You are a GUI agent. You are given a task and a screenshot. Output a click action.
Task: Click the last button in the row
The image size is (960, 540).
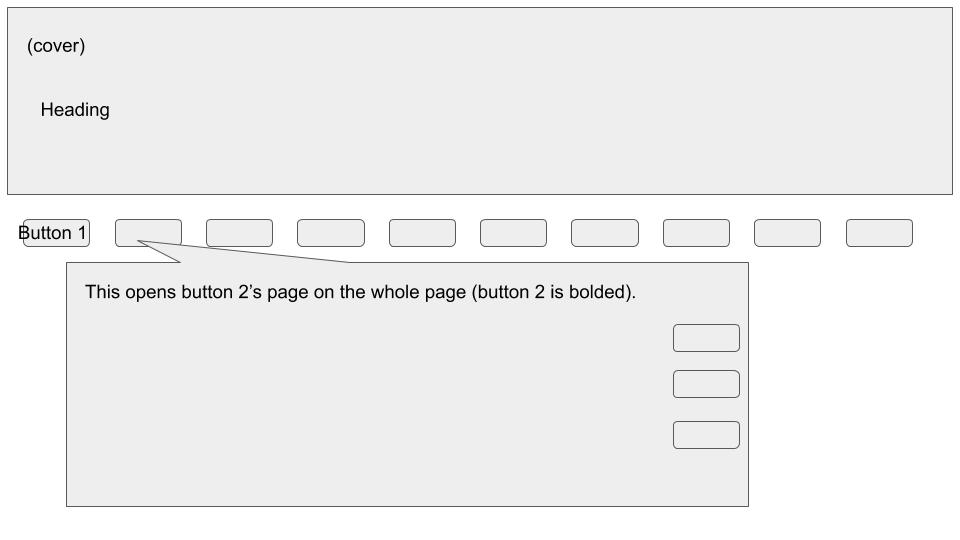[879, 233]
